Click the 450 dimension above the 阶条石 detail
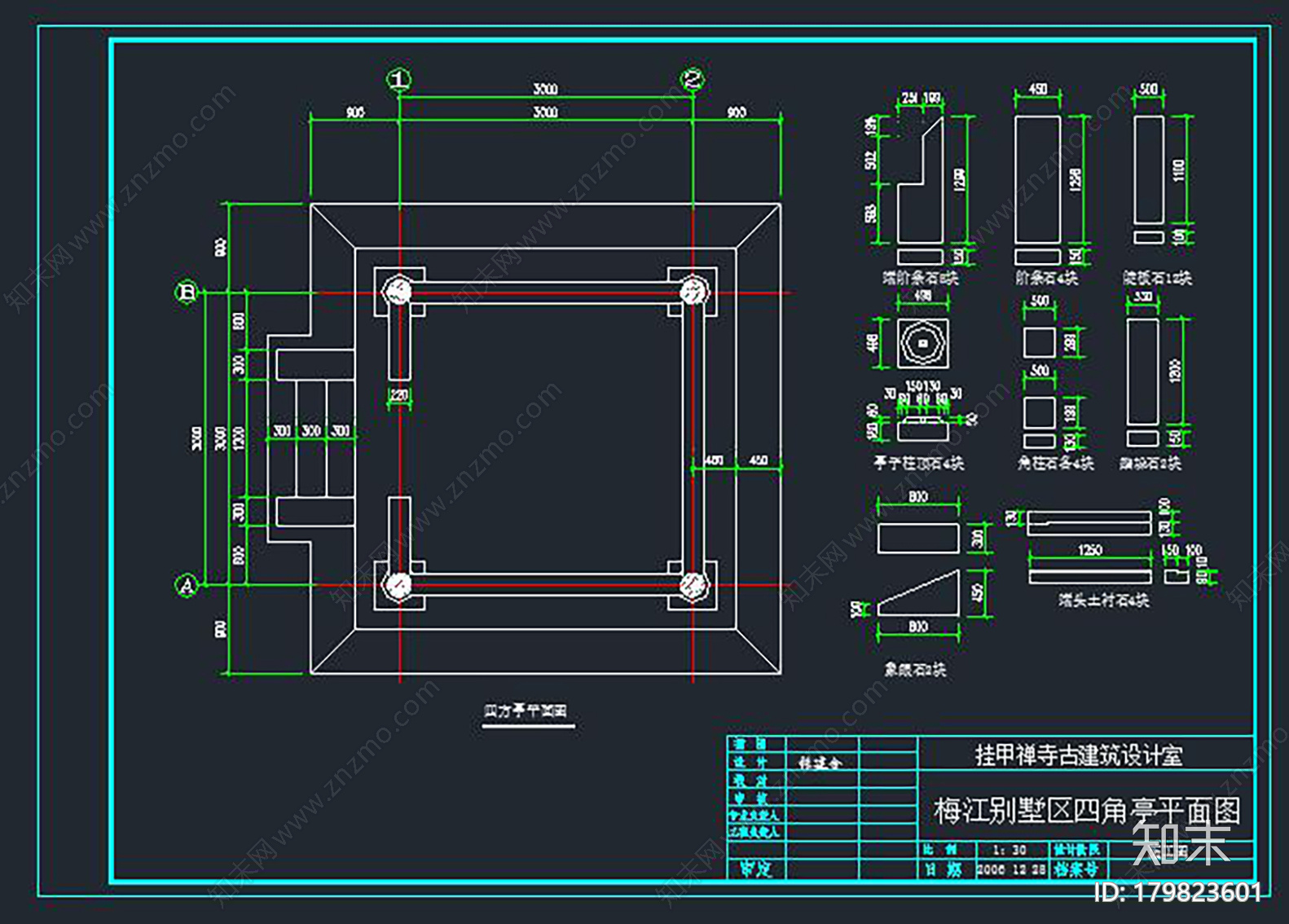Image resolution: width=1289 pixels, height=924 pixels. pyautogui.click(x=1038, y=88)
